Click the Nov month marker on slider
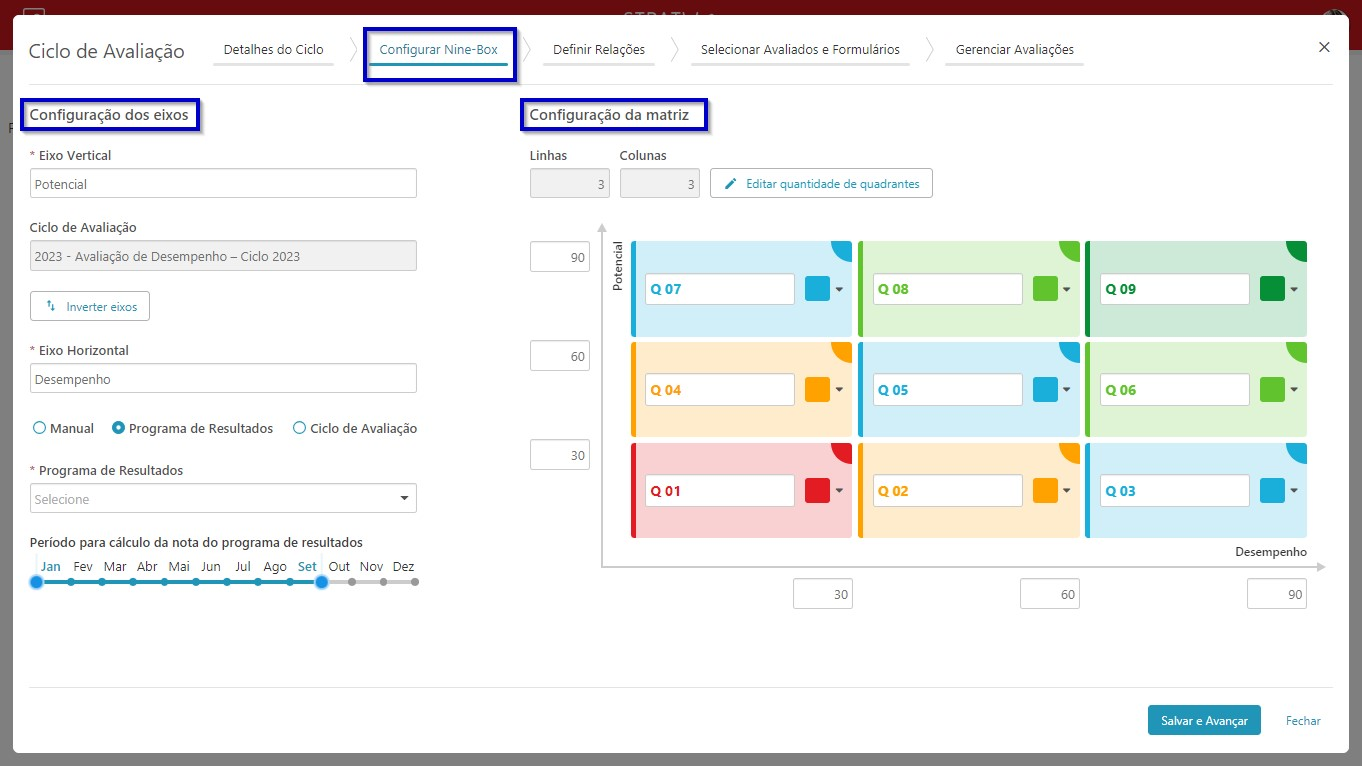 click(x=383, y=581)
